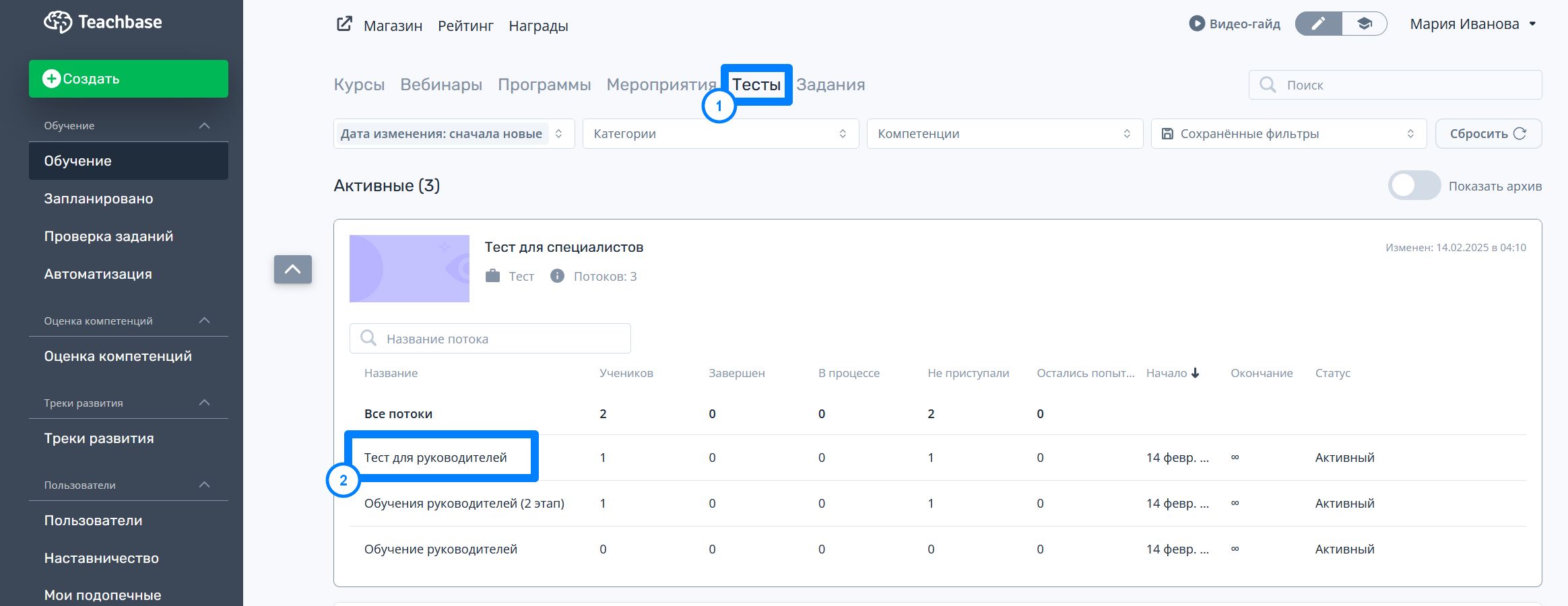Toggle the Показать архив switch
This screenshot has height=606, width=1568.
coord(1414,186)
